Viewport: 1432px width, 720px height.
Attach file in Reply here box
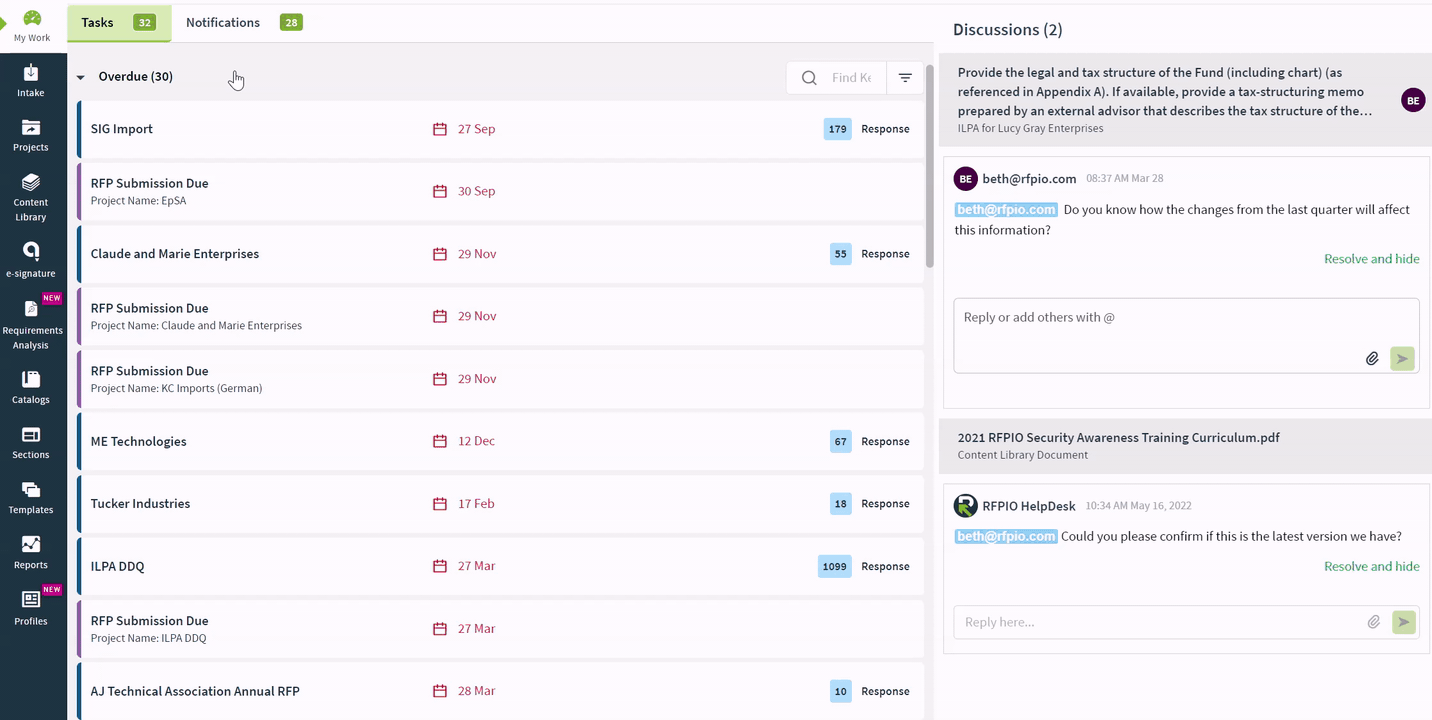click(1374, 622)
